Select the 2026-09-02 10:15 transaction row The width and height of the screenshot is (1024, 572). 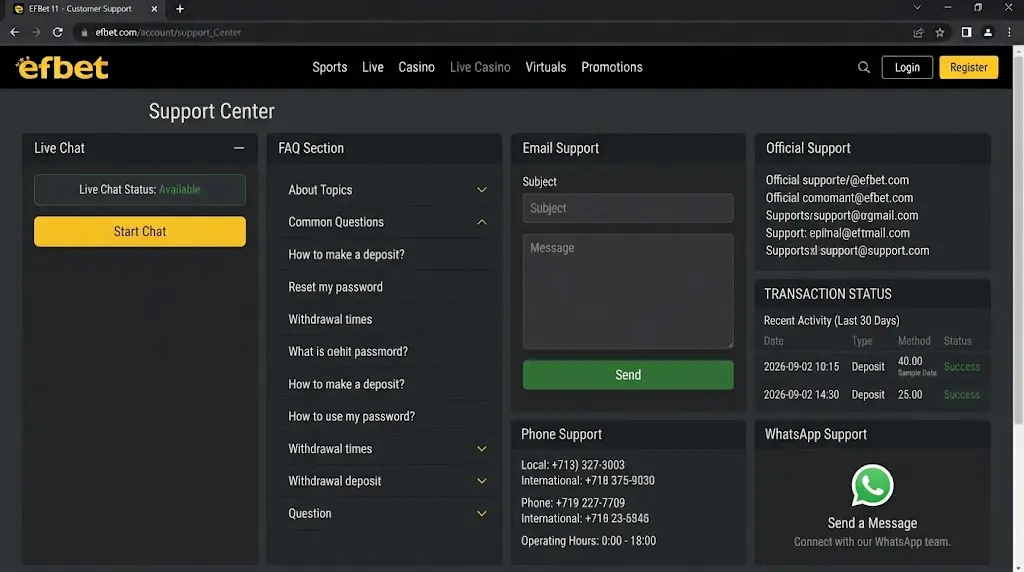tap(872, 366)
